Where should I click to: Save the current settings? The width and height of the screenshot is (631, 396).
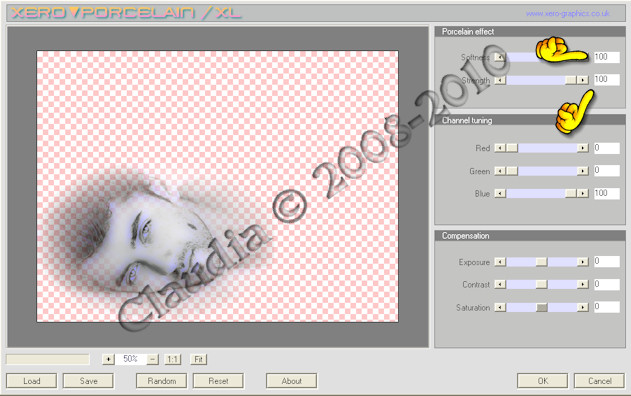pyautogui.click(x=88, y=381)
